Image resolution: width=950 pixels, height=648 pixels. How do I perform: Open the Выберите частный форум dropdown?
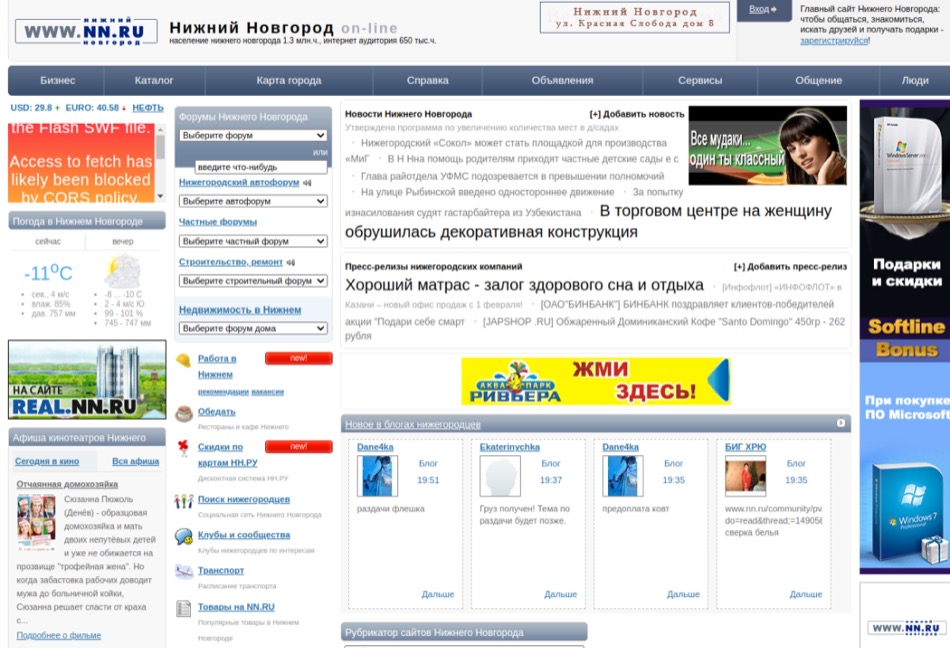(x=253, y=241)
